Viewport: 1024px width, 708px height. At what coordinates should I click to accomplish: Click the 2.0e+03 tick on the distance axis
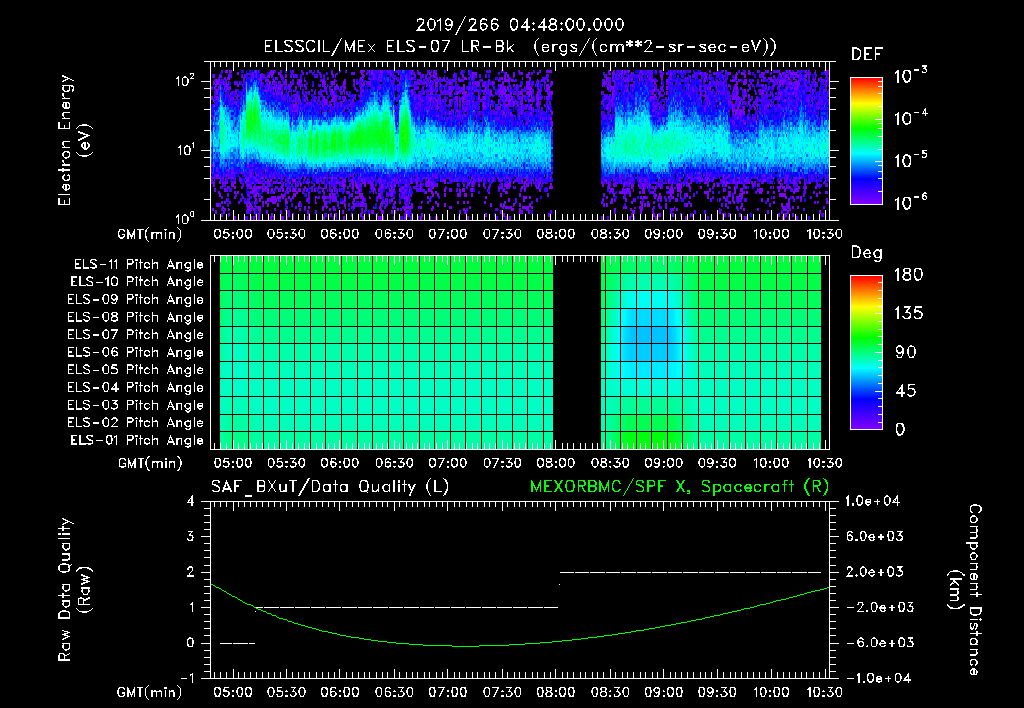pyautogui.click(x=874, y=571)
